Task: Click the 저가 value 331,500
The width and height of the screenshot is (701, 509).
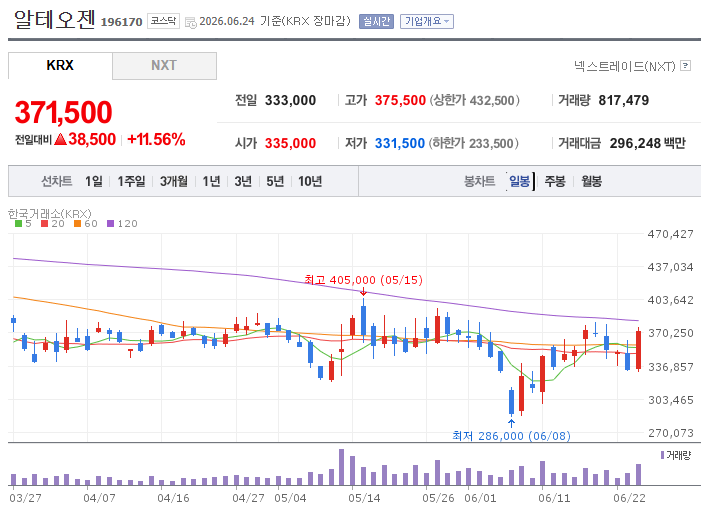Action: pyautogui.click(x=400, y=143)
